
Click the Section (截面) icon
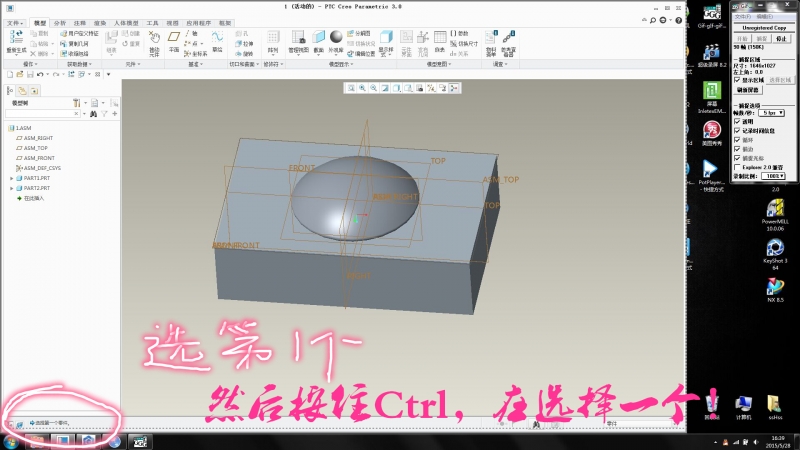(x=319, y=37)
